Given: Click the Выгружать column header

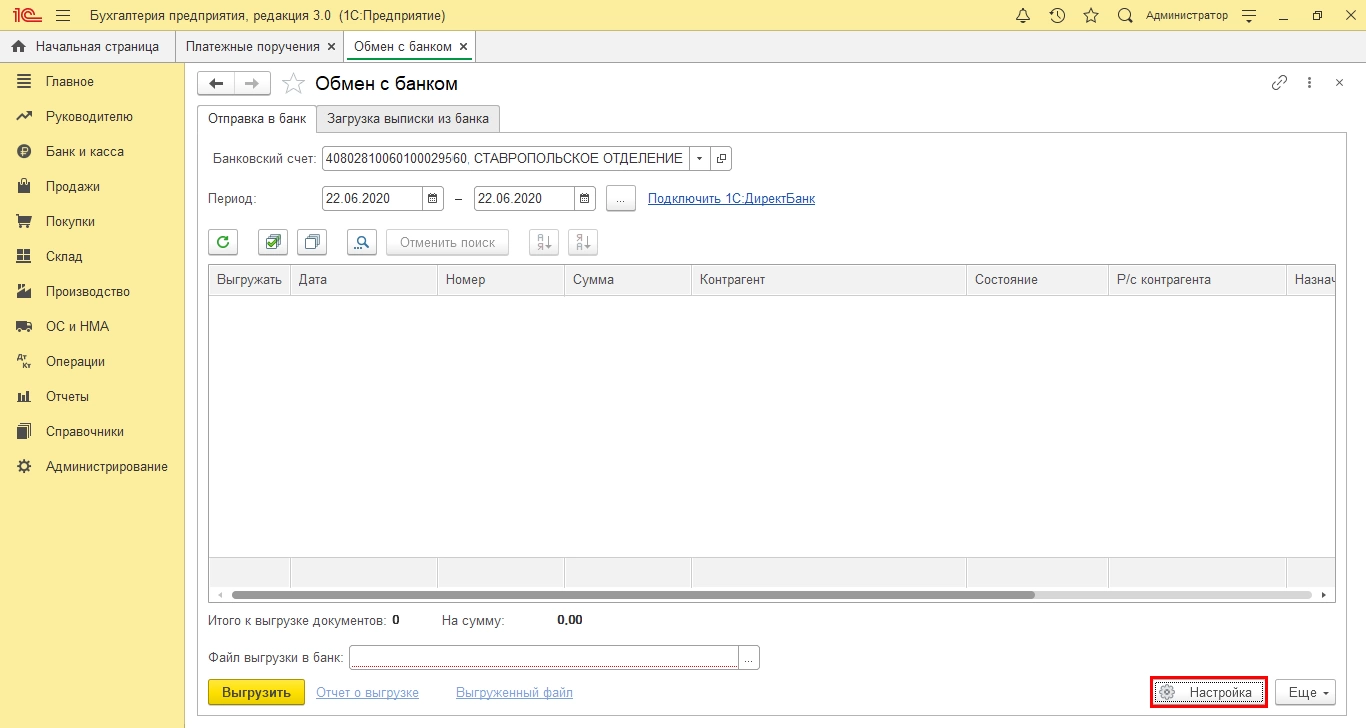Looking at the screenshot, I should [x=249, y=280].
